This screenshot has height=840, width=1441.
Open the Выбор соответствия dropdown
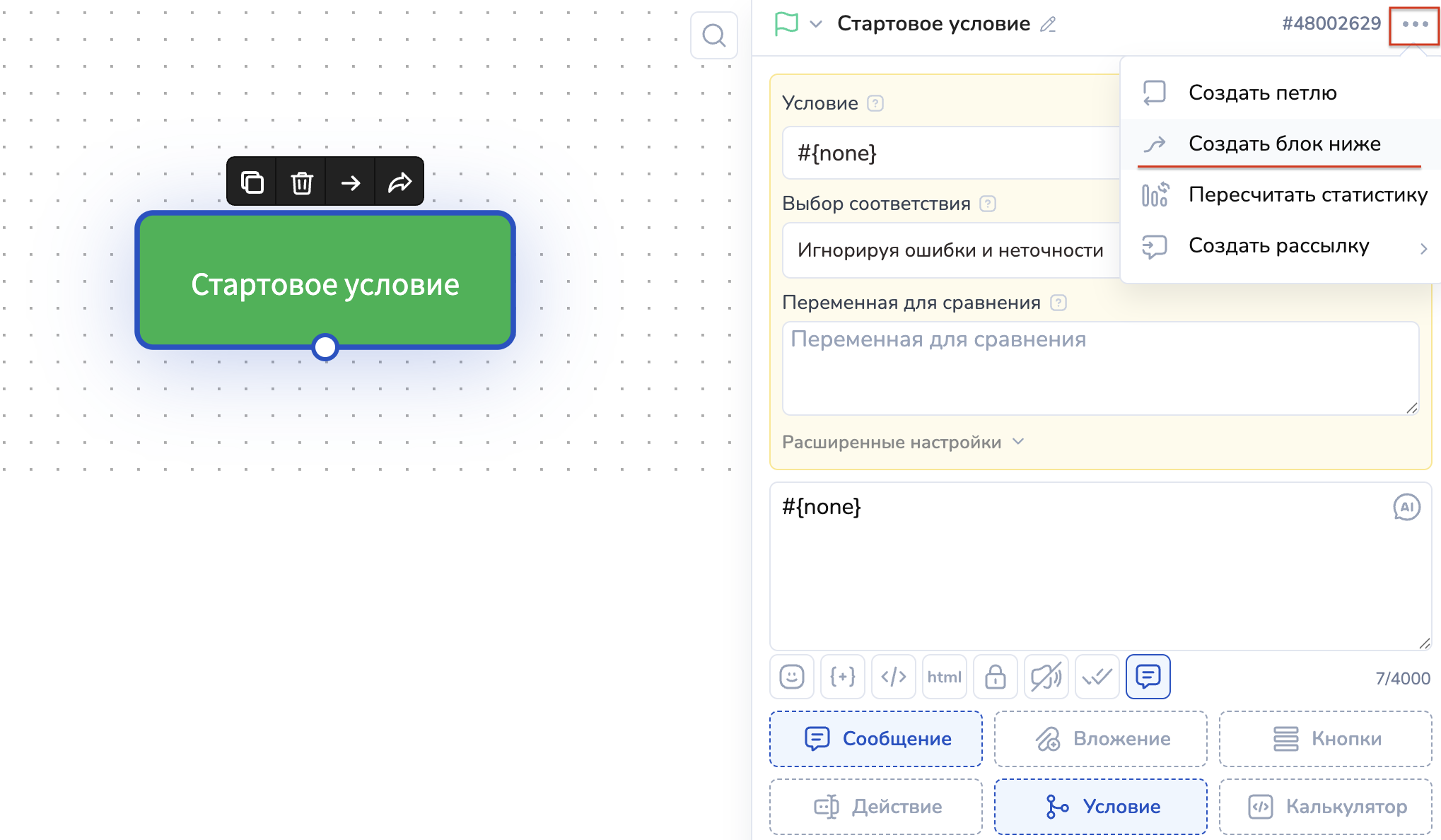(x=950, y=250)
